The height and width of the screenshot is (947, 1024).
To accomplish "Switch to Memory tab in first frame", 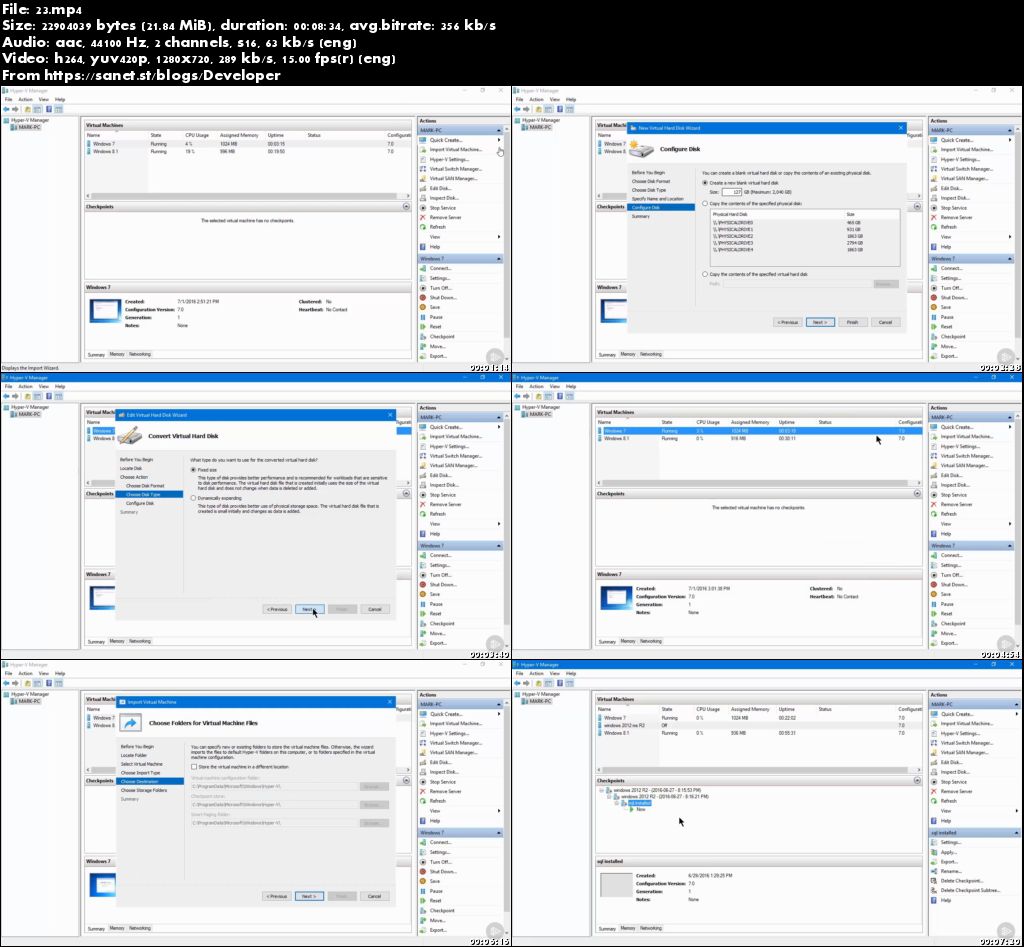I will tap(117, 354).
